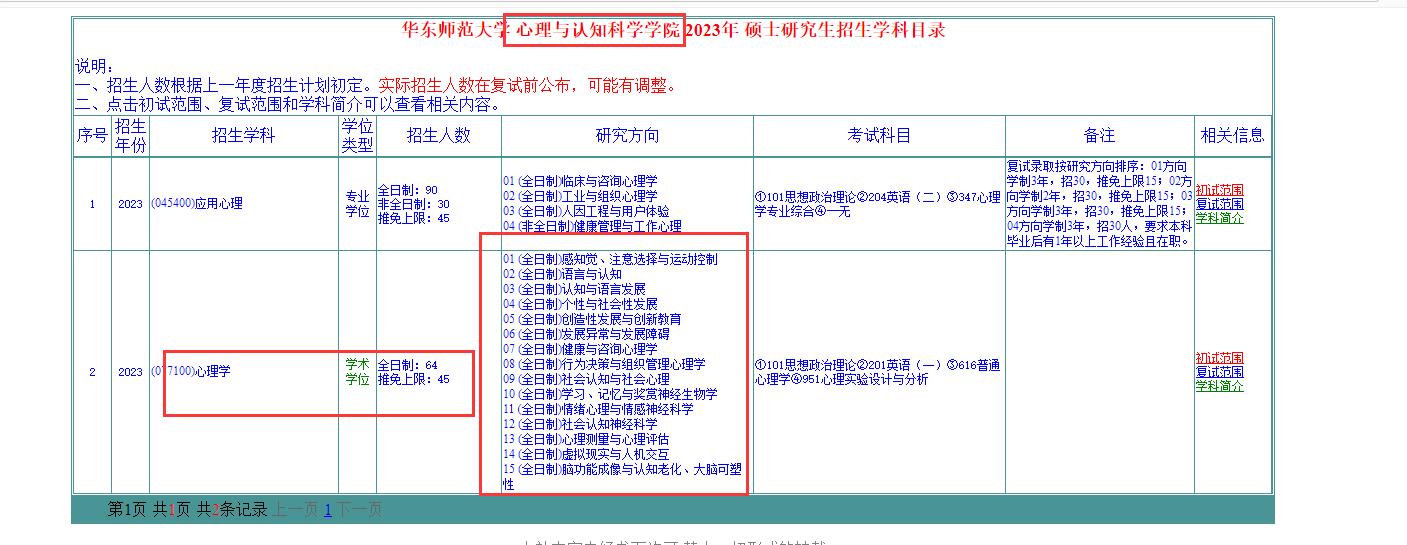Viewport: 1407px width, 545px height.
Task: Select direction 09 社会认知与社会心理
Action: pos(586,379)
